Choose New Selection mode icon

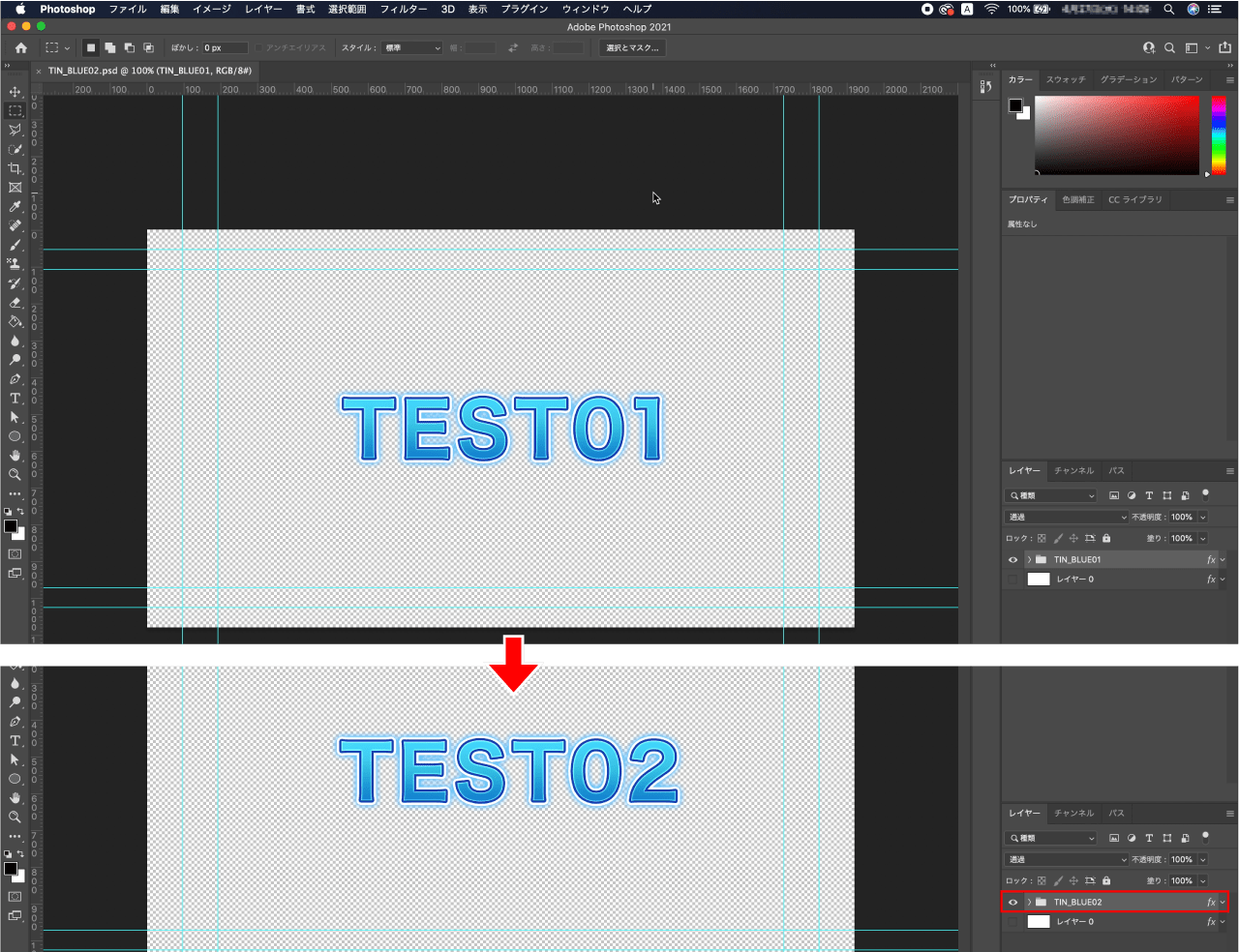[91, 47]
